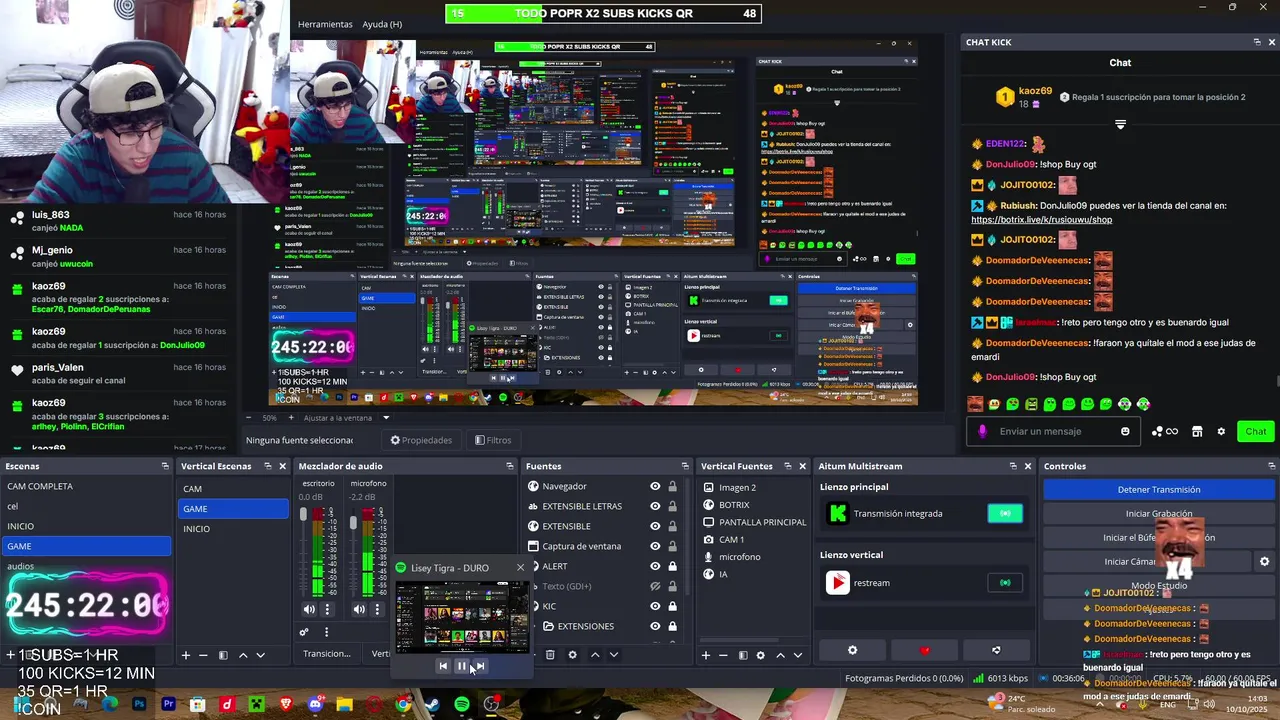The height and width of the screenshot is (720, 1280).
Task: Pop out Escenas dock panel
Action: (165, 466)
